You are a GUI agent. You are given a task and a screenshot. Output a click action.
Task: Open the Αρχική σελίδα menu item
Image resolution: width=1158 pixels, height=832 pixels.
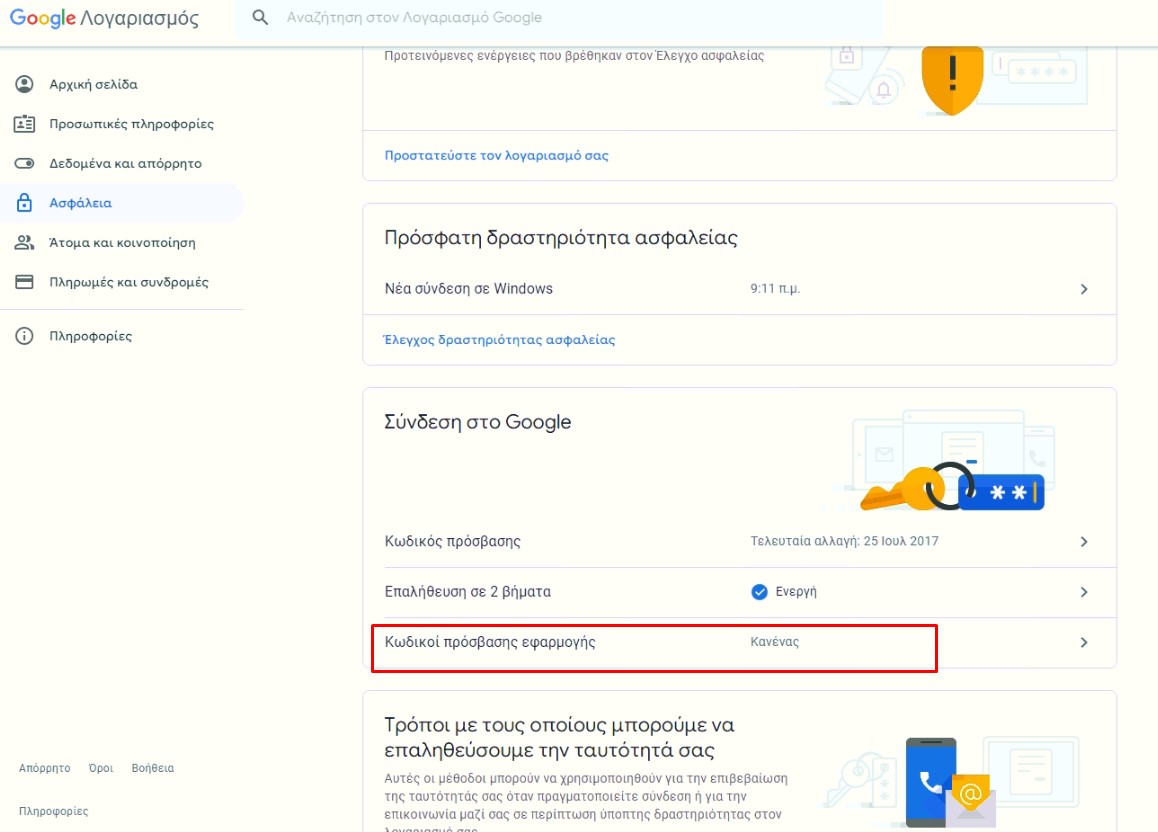tap(122, 84)
